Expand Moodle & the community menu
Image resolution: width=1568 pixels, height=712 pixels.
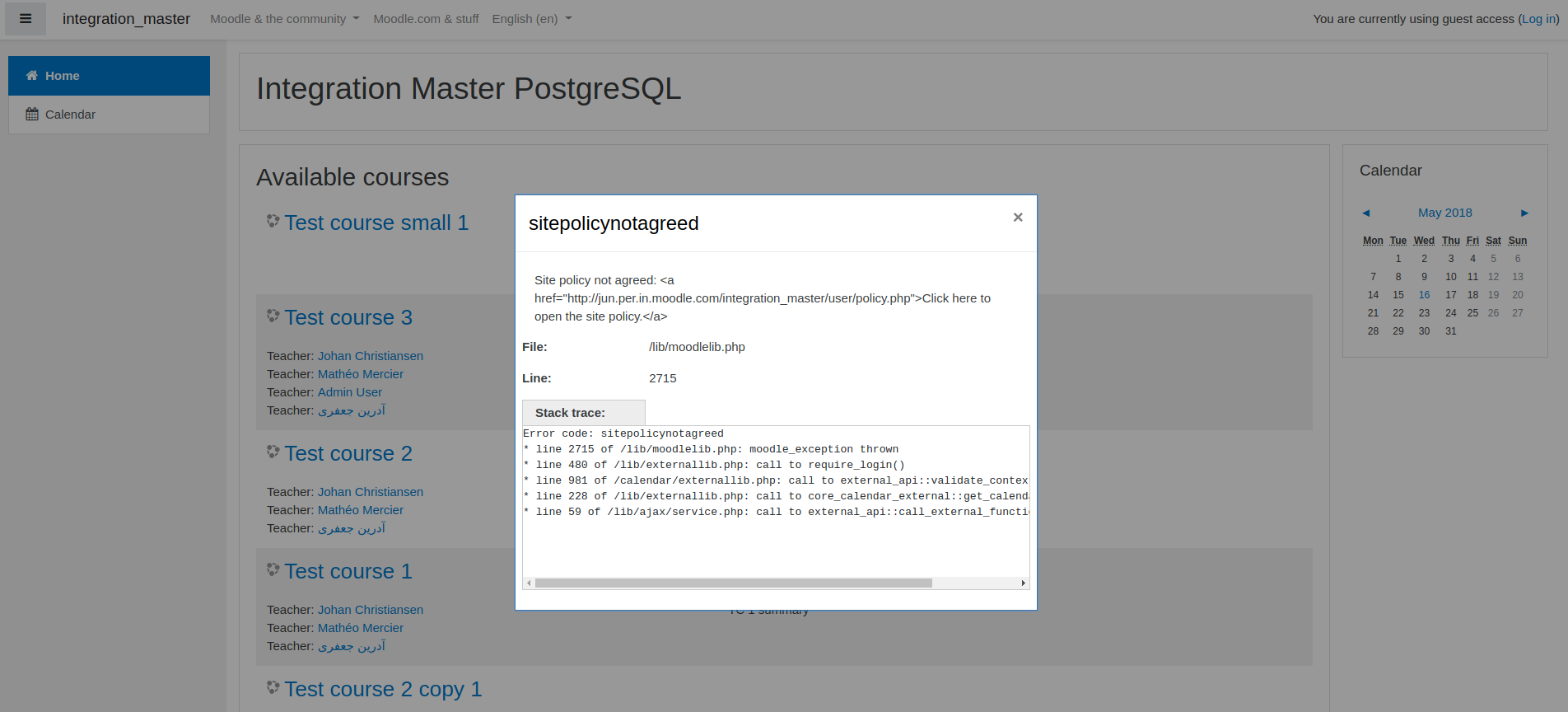[284, 19]
